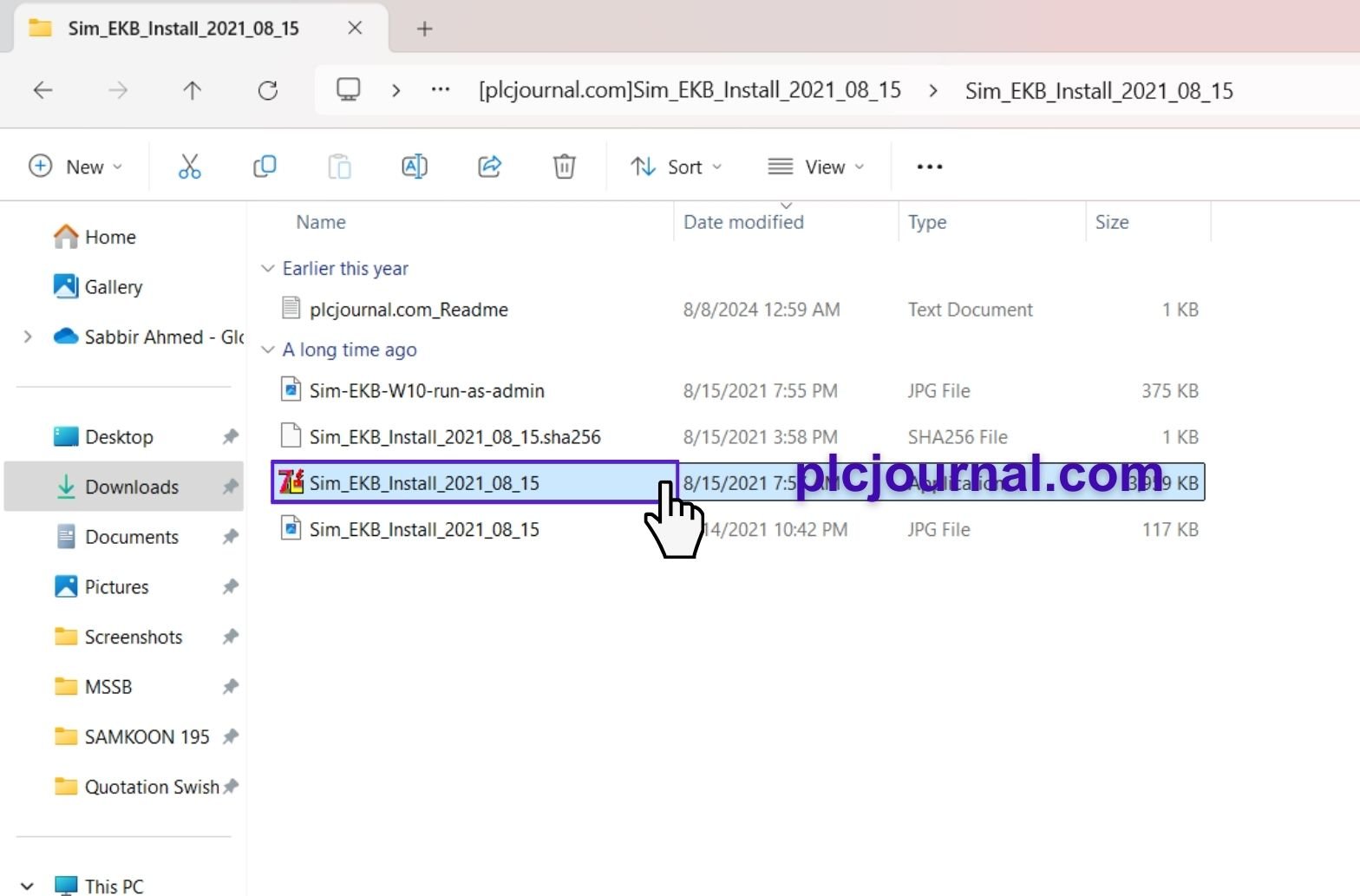The image size is (1360, 896).
Task: Click the Sim-EKB-W10-run-as-admin image file icon
Action: [x=291, y=389]
